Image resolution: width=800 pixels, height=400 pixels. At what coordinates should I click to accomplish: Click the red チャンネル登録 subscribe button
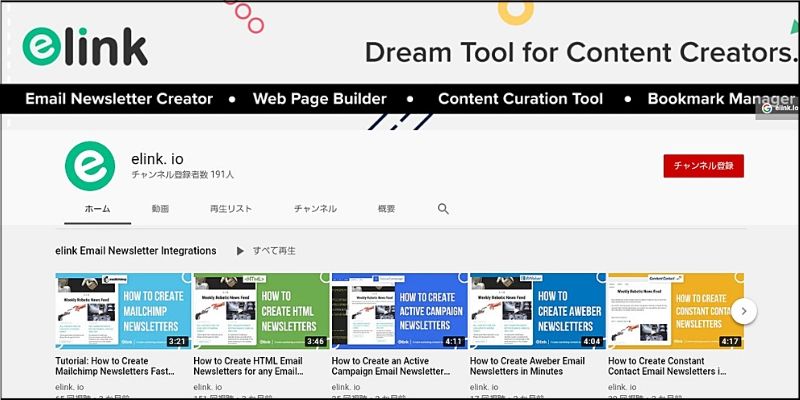[x=704, y=166]
